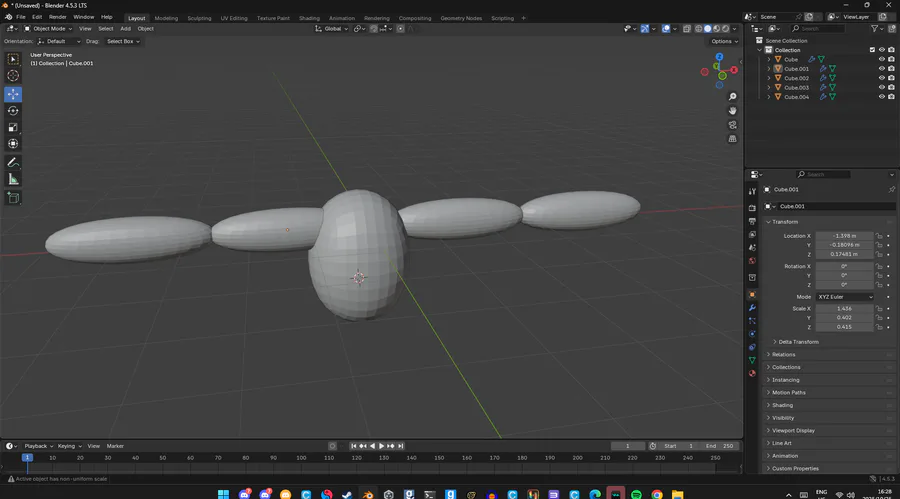Open the timeline Playback menu

click(x=38, y=446)
